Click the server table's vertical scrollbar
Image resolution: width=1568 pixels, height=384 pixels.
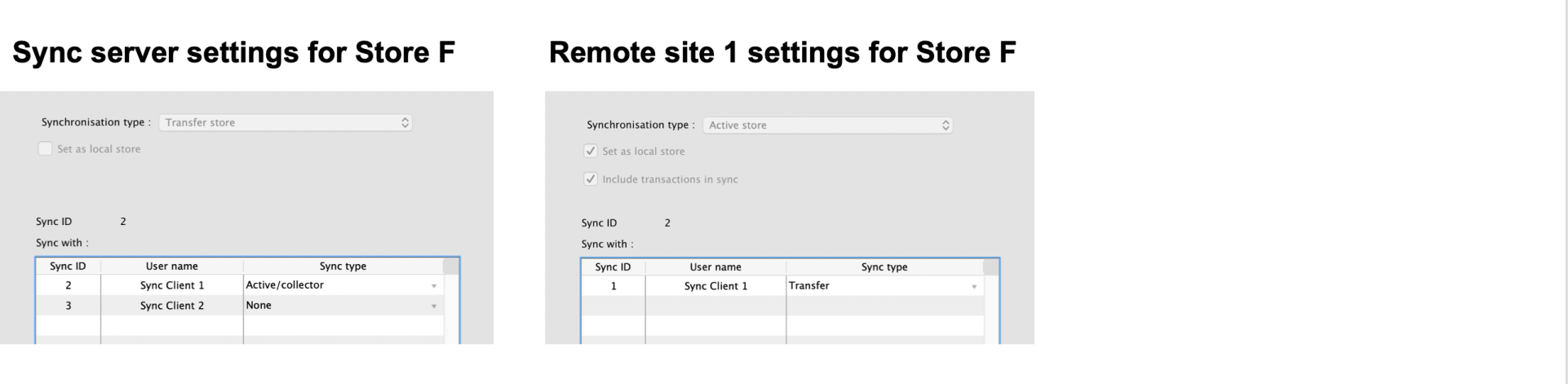pos(451,310)
